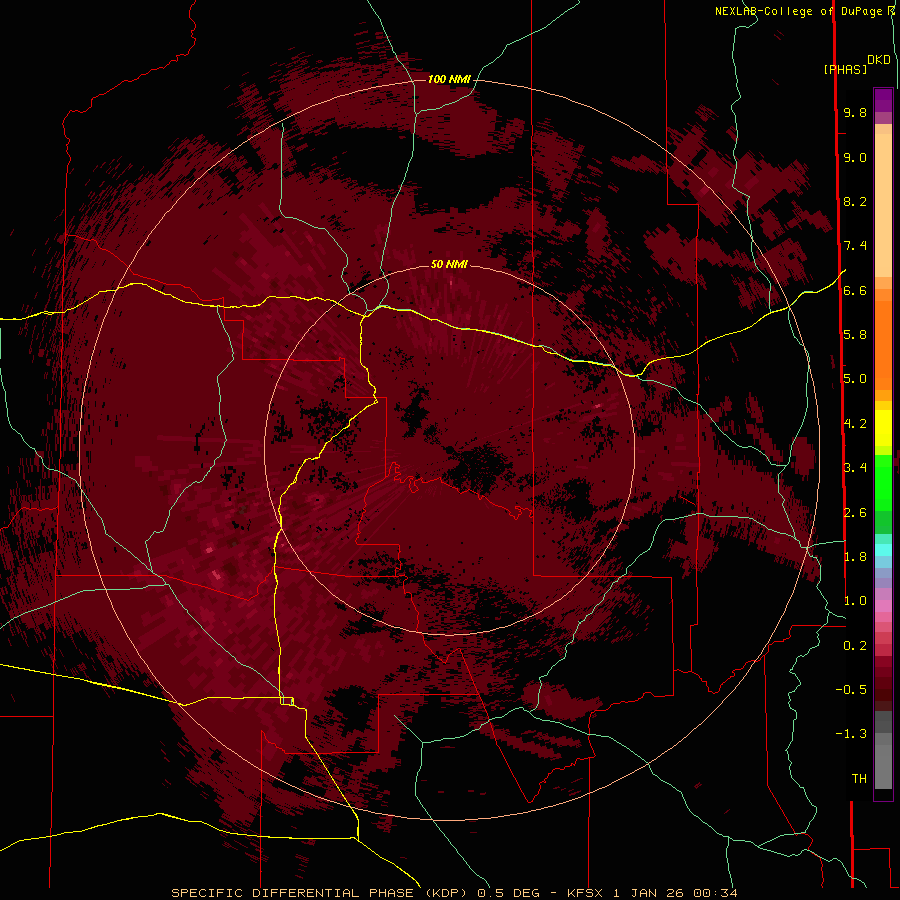Click the 0.2 color scale value

click(x=855, y=646)
